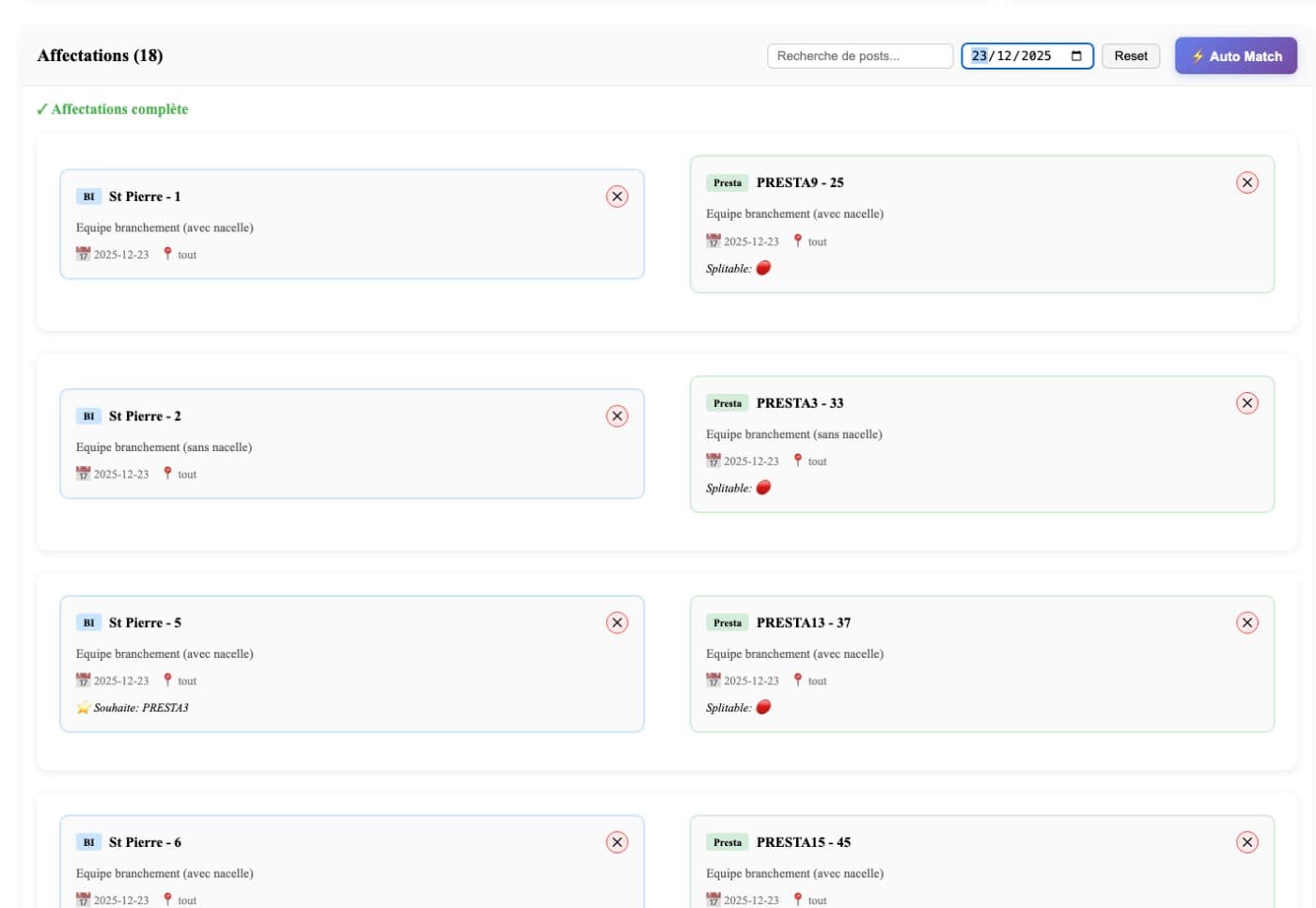Reset the filters with Reset button
This screenshot has height=908, width=1316.
(x=1131, y=55)
